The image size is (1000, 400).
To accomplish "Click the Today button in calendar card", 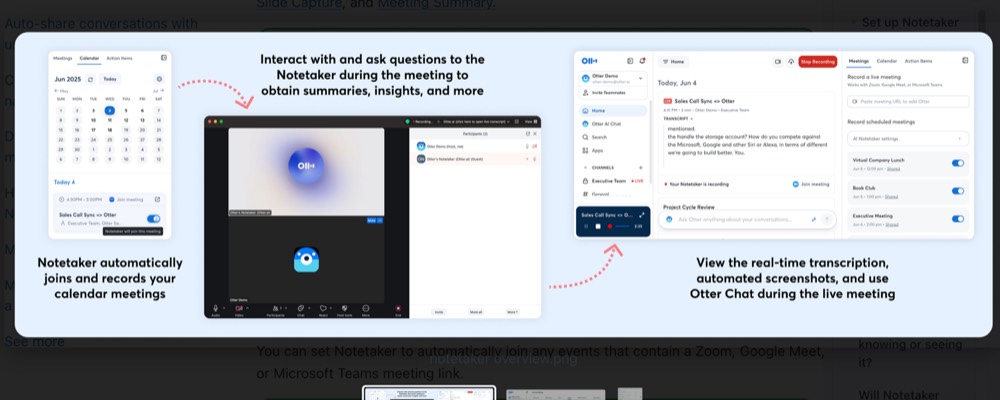I will point(110,79).
